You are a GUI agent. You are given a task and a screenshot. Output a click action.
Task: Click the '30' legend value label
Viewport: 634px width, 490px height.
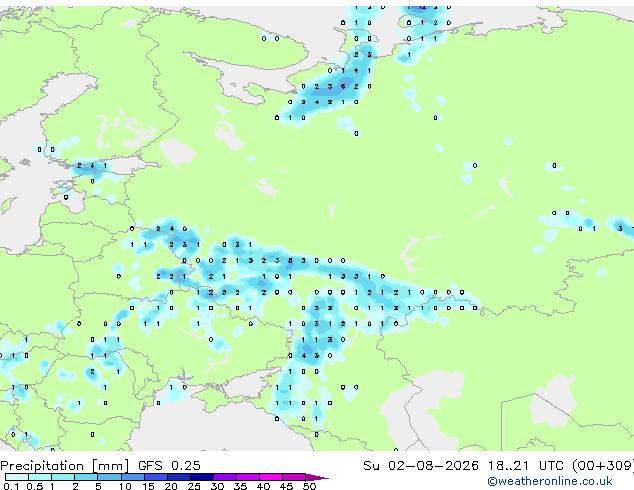tap(217, 486)
